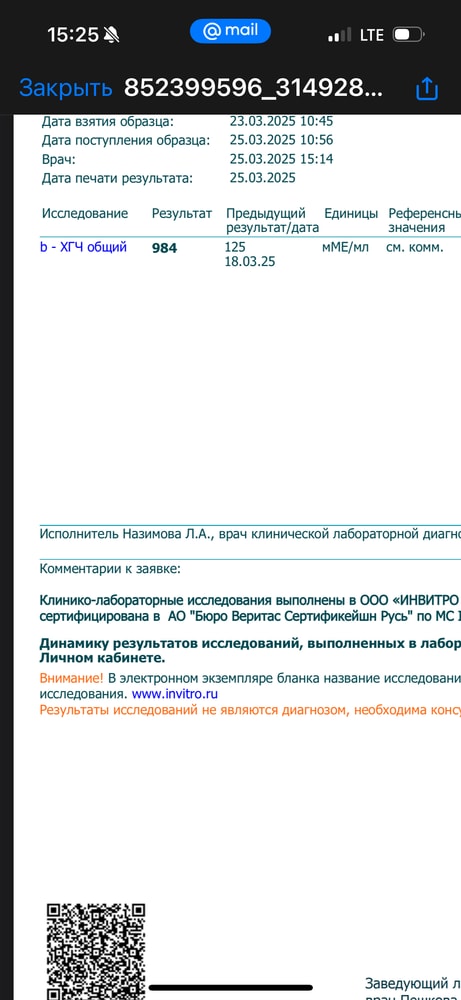461x1000 pixels.
Task: Tap the battery indicator icon
Action: pos(408,34)
